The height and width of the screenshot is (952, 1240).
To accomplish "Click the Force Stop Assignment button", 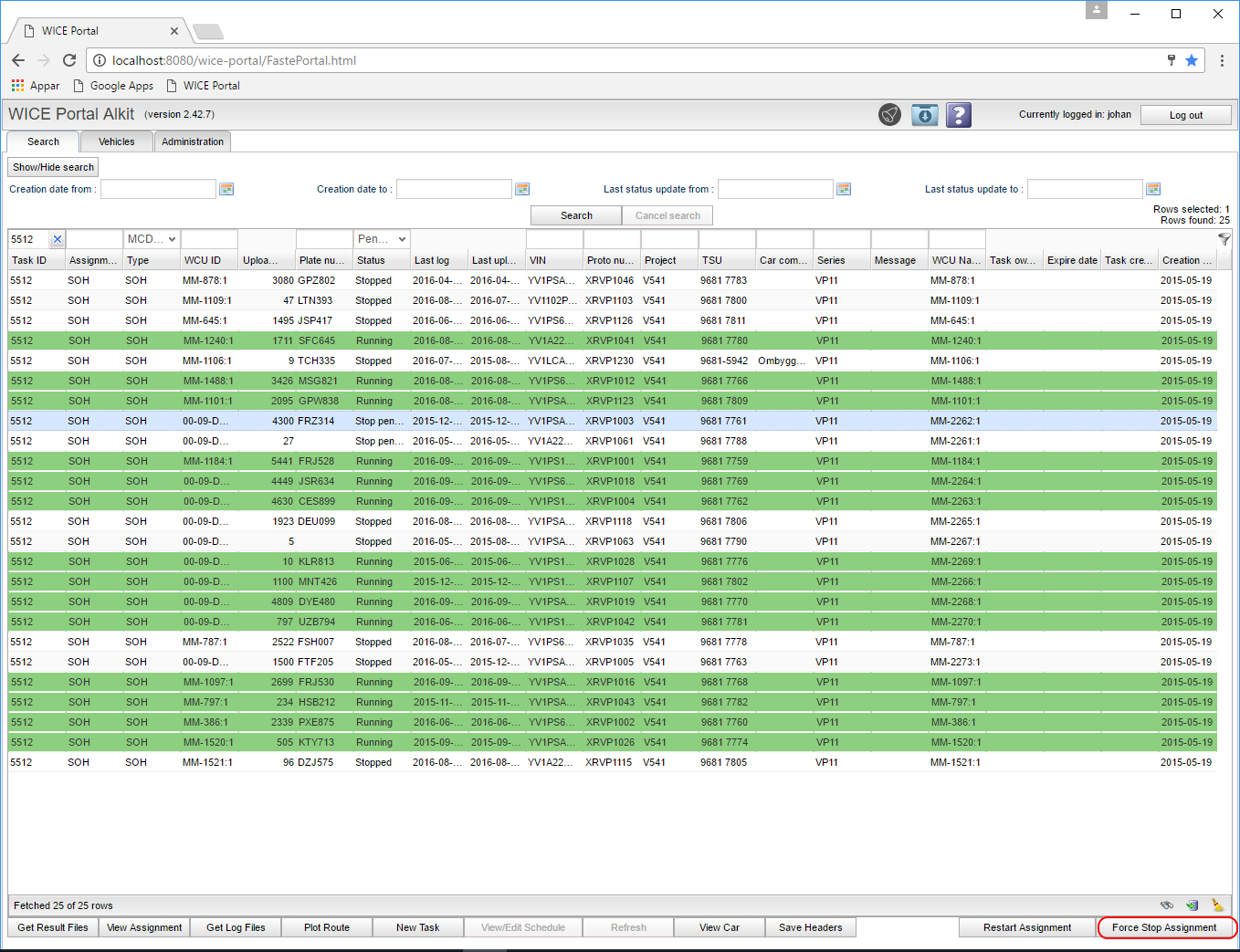I will coord(1164,927).
